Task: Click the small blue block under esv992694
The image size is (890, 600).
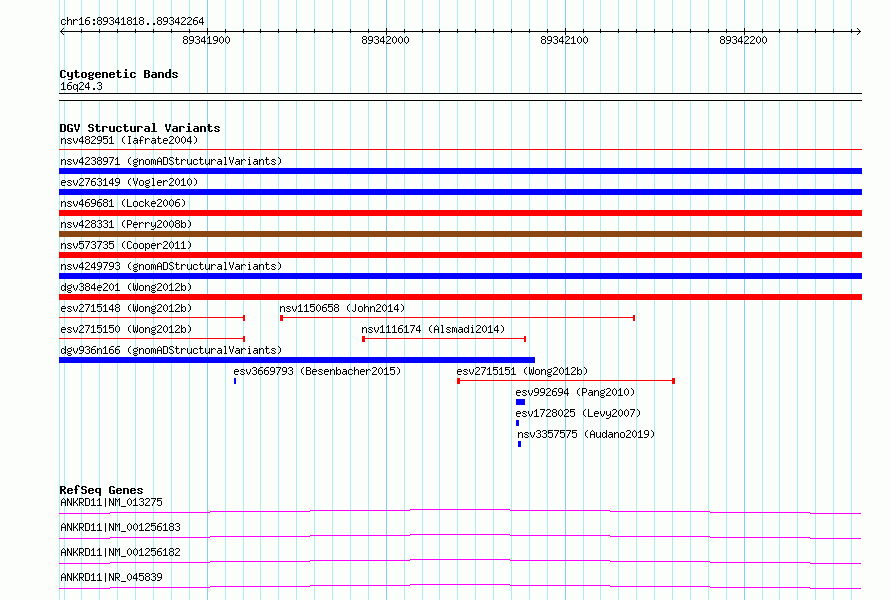Action: [x=520, y=402]
